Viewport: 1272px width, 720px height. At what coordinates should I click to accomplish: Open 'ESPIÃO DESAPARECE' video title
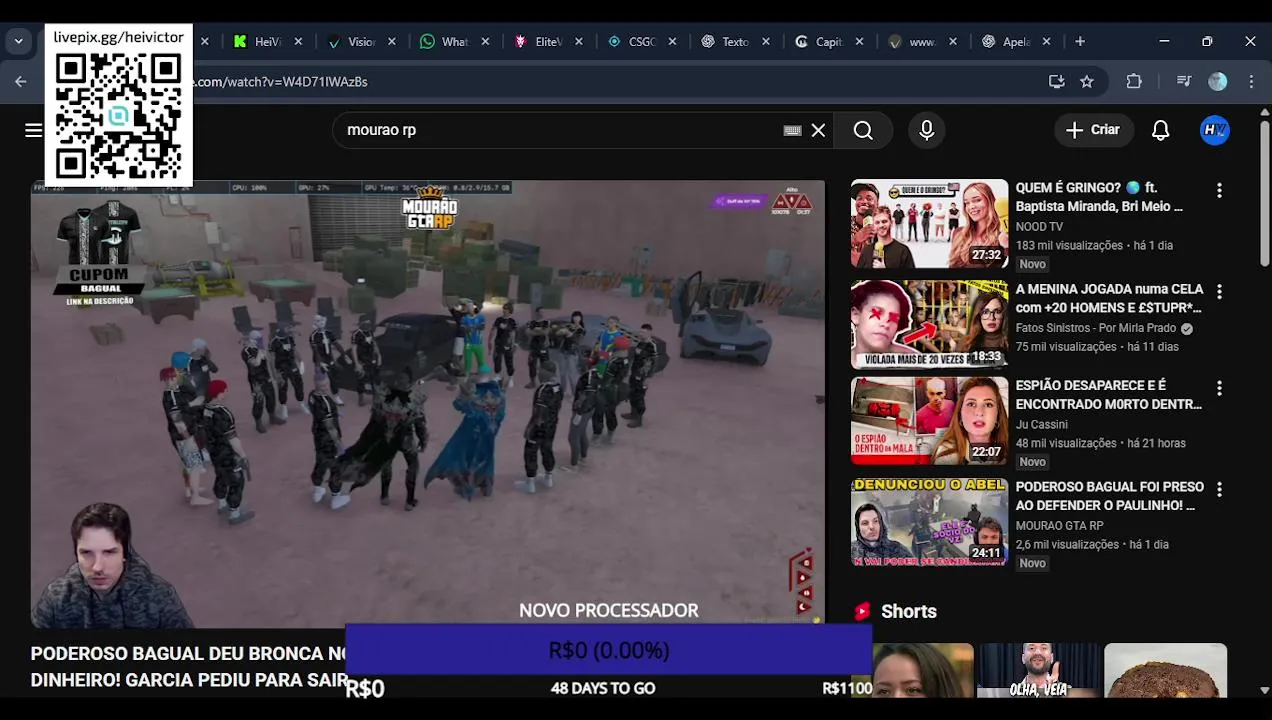(1109, 395)
